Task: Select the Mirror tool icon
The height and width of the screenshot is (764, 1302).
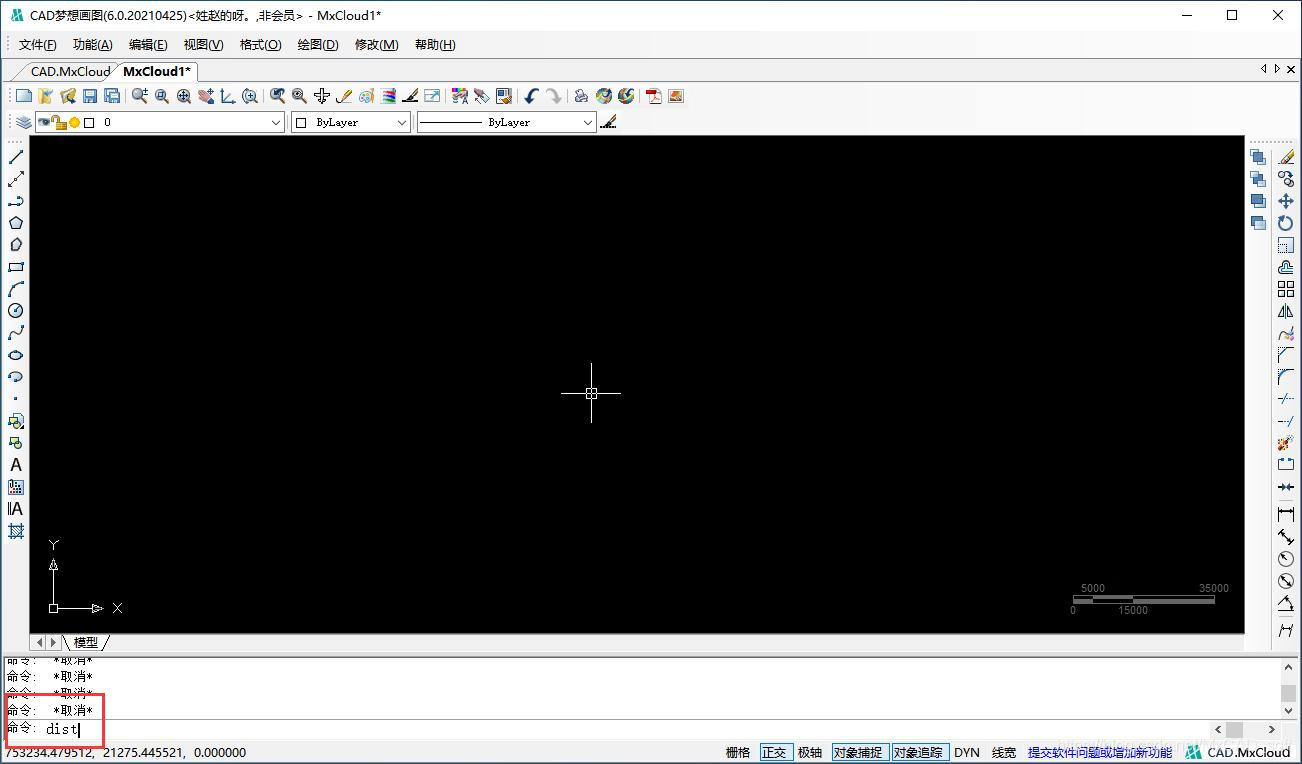Action: tap(1286, 311)
